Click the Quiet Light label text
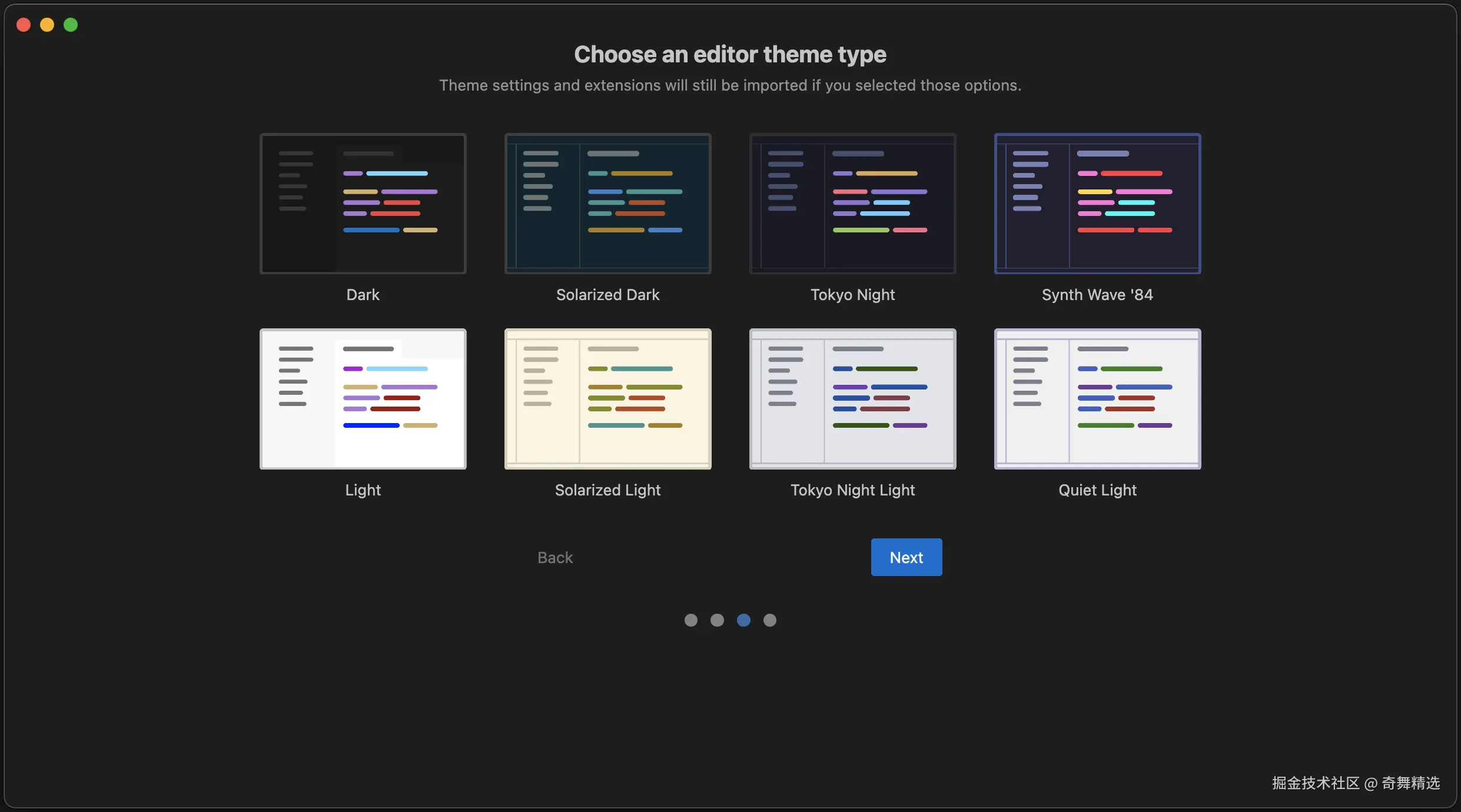 (1097, 490)
